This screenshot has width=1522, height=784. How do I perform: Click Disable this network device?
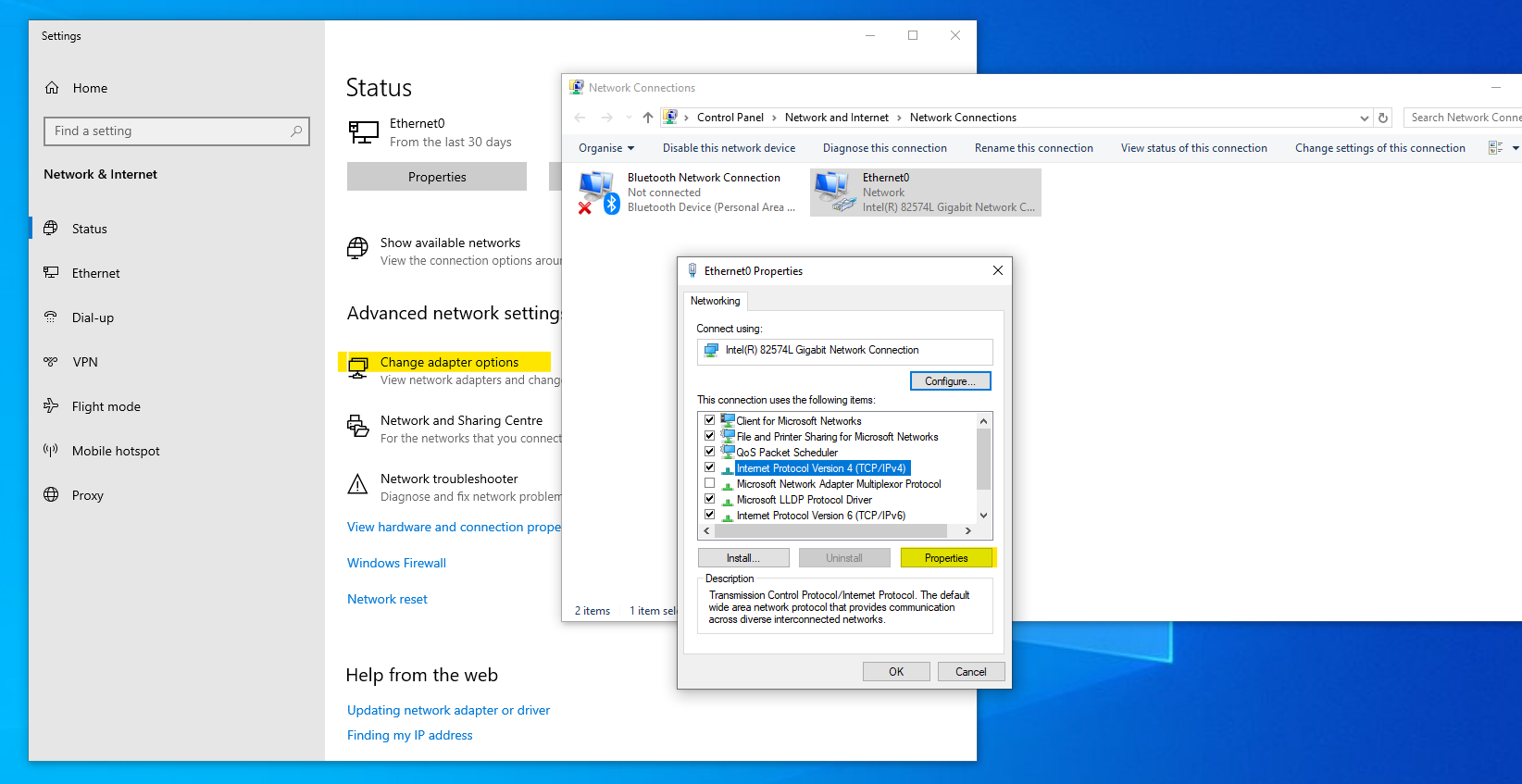point(729,148)
